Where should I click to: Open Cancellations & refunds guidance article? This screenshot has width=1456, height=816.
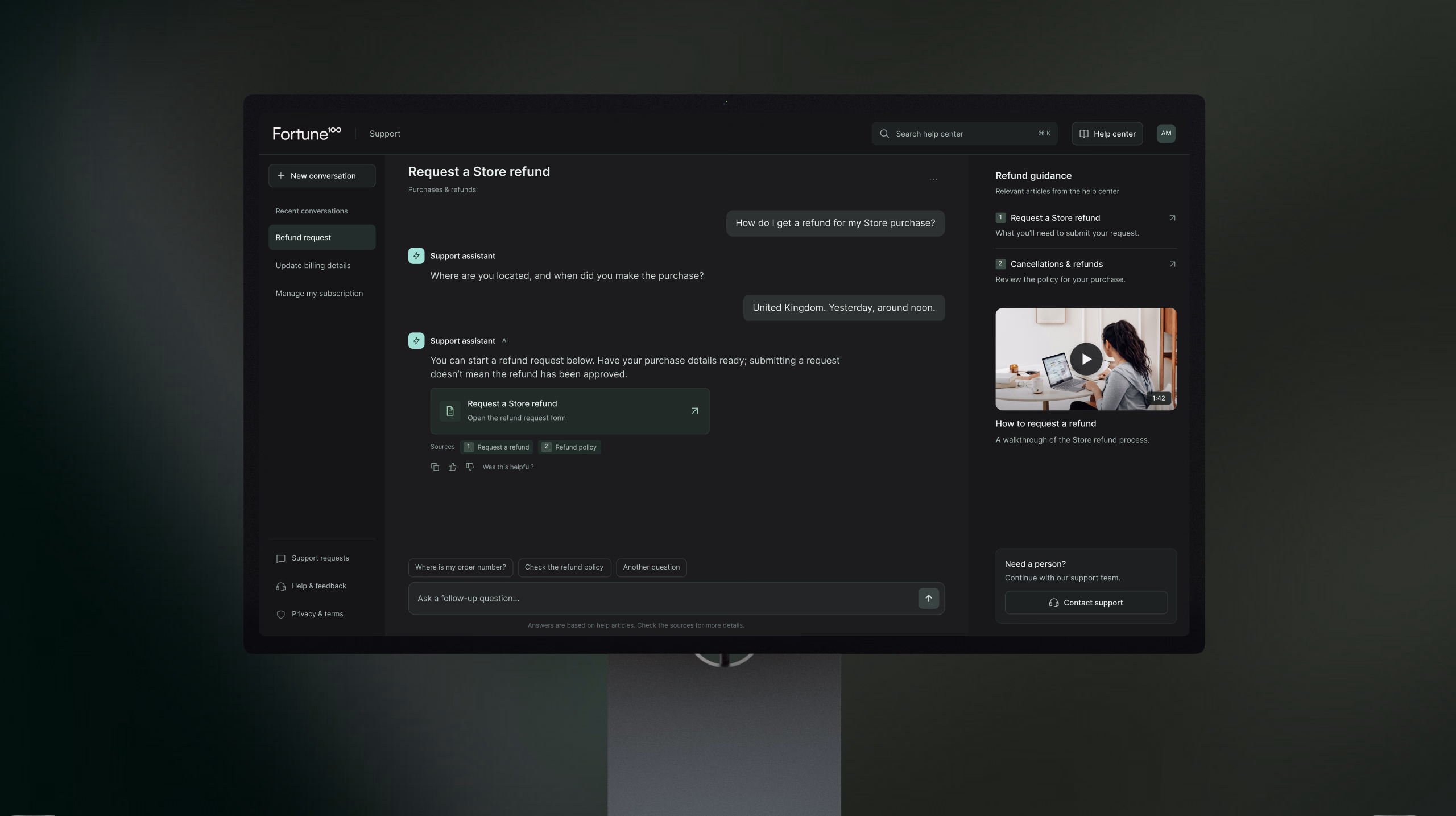[x=1086, y=271]
